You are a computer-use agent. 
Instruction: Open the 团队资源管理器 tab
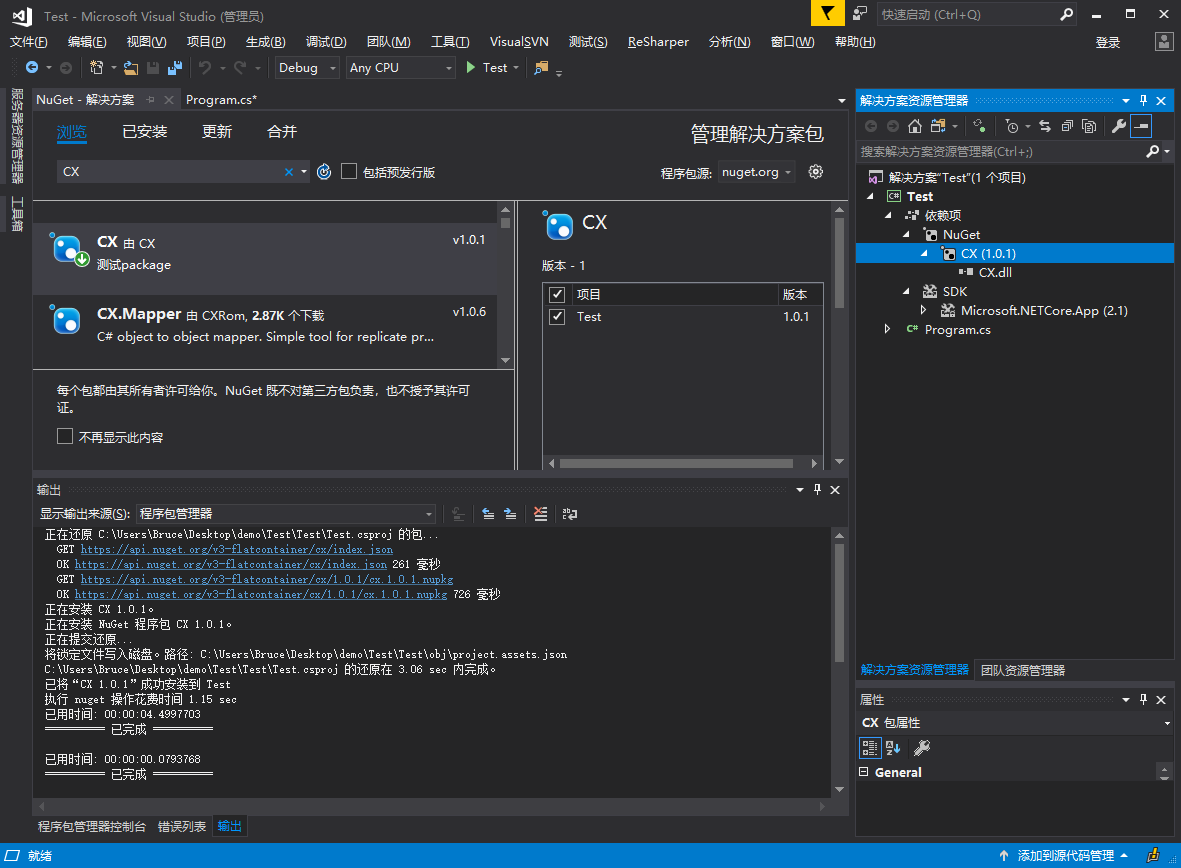coord(1022,670)
